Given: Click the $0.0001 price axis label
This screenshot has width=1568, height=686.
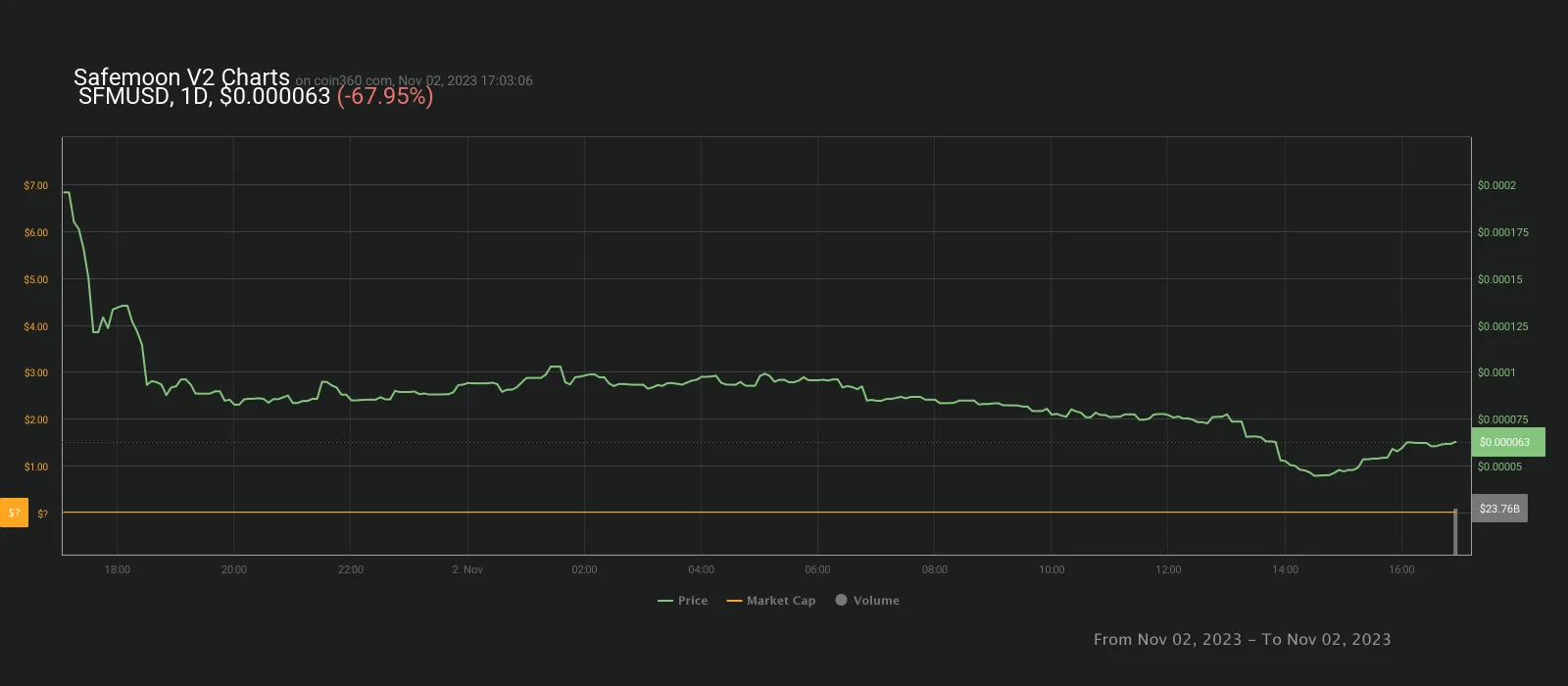Looking at the screenshot, I should (x=1496, y=372).
